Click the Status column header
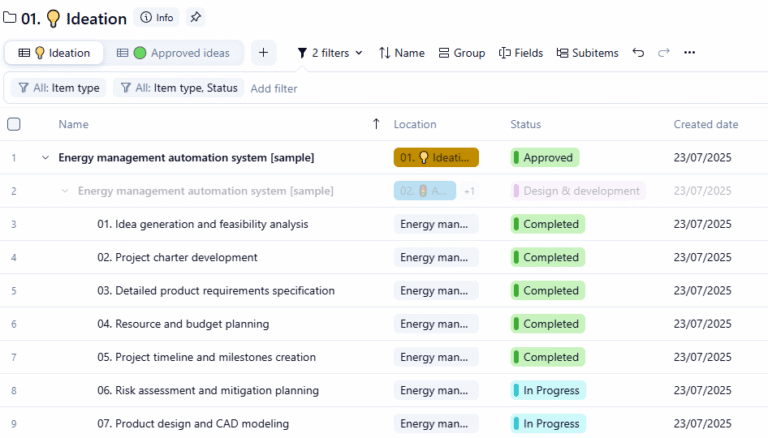This screenshot has width=768, height=438. [526, 124]
